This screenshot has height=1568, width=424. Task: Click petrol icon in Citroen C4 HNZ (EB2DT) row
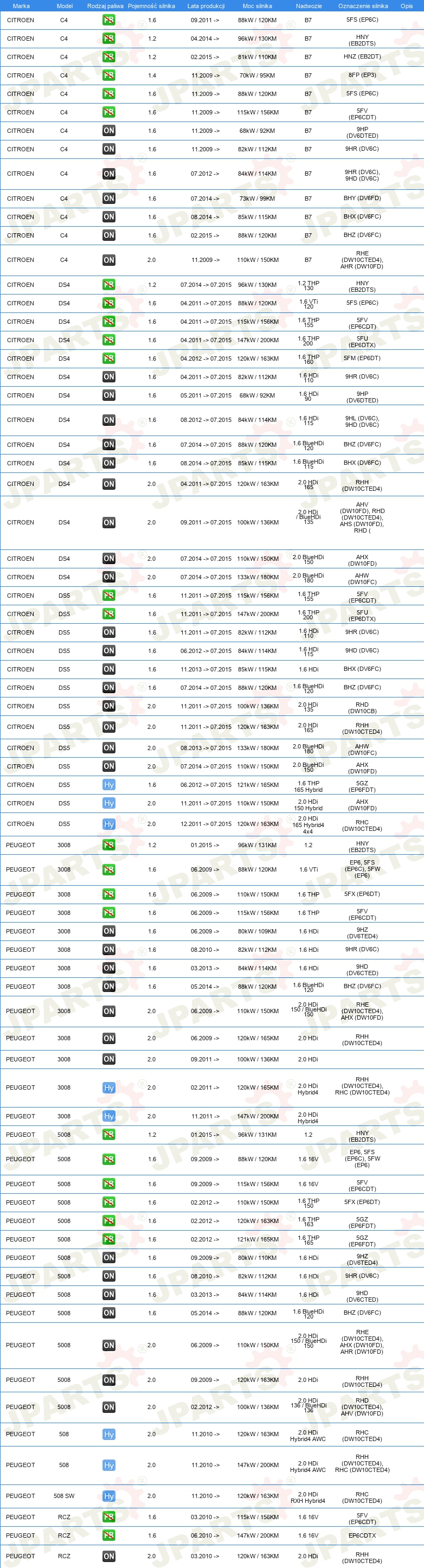click(109, 56)
